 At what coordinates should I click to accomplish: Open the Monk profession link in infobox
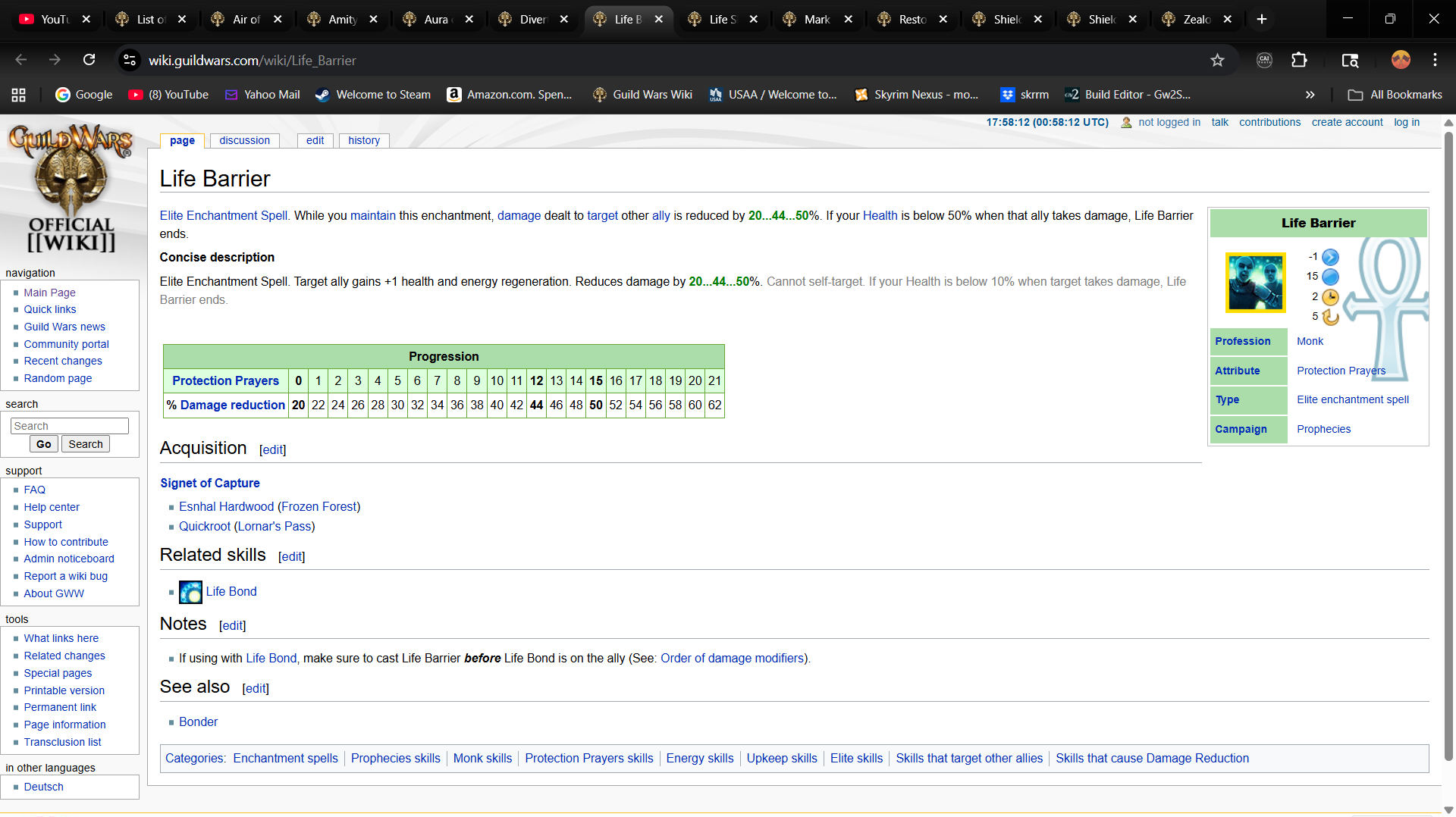[x=1310, y=341]
